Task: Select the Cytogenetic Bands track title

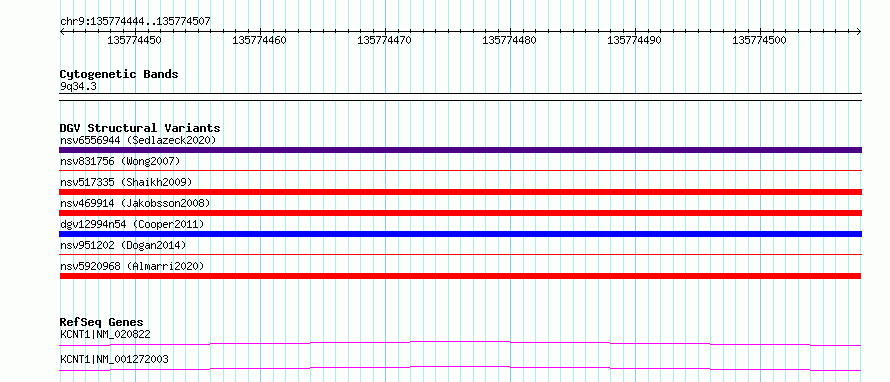Action: click(x=119, y=74)
